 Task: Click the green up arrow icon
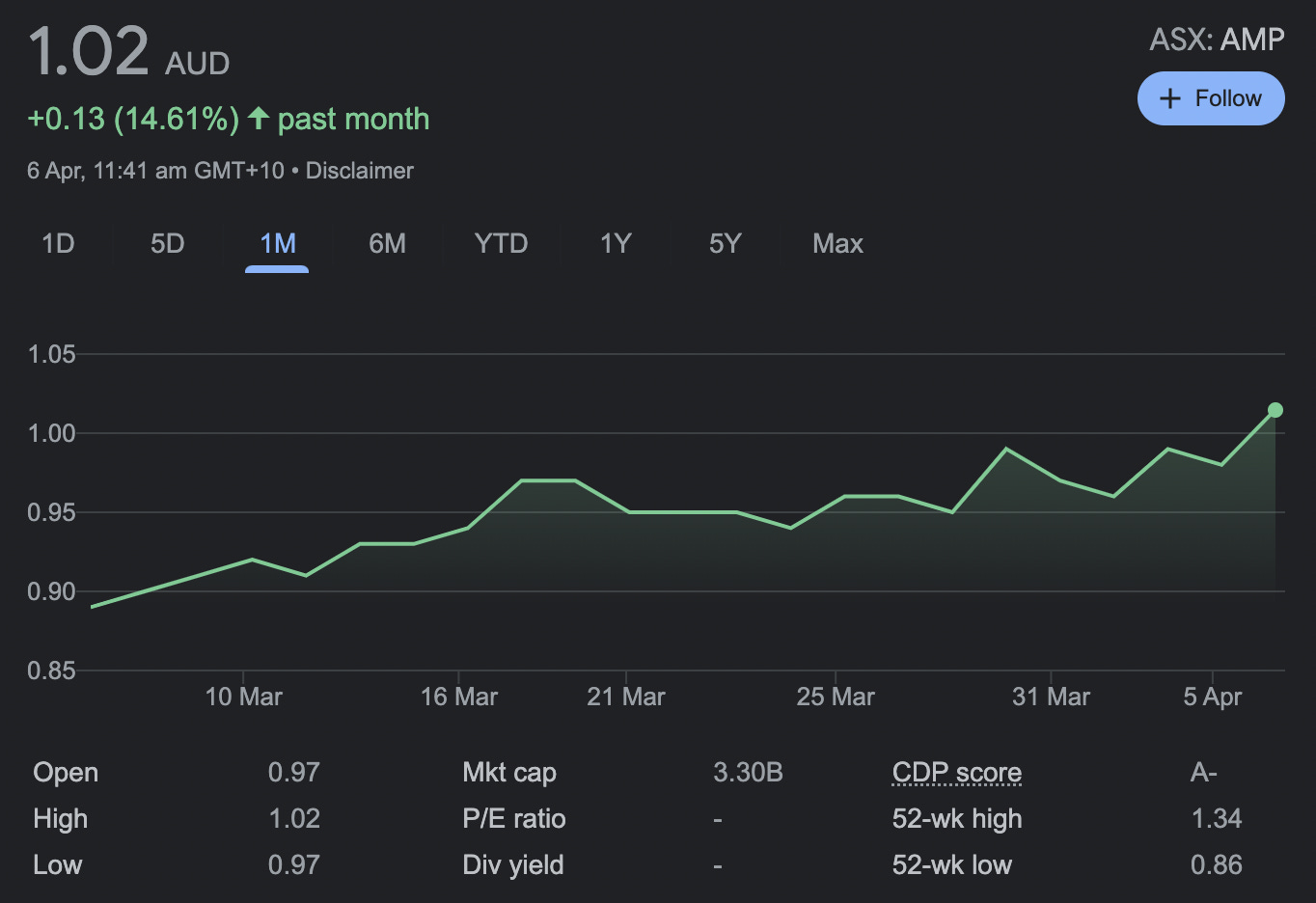(258, 118)
